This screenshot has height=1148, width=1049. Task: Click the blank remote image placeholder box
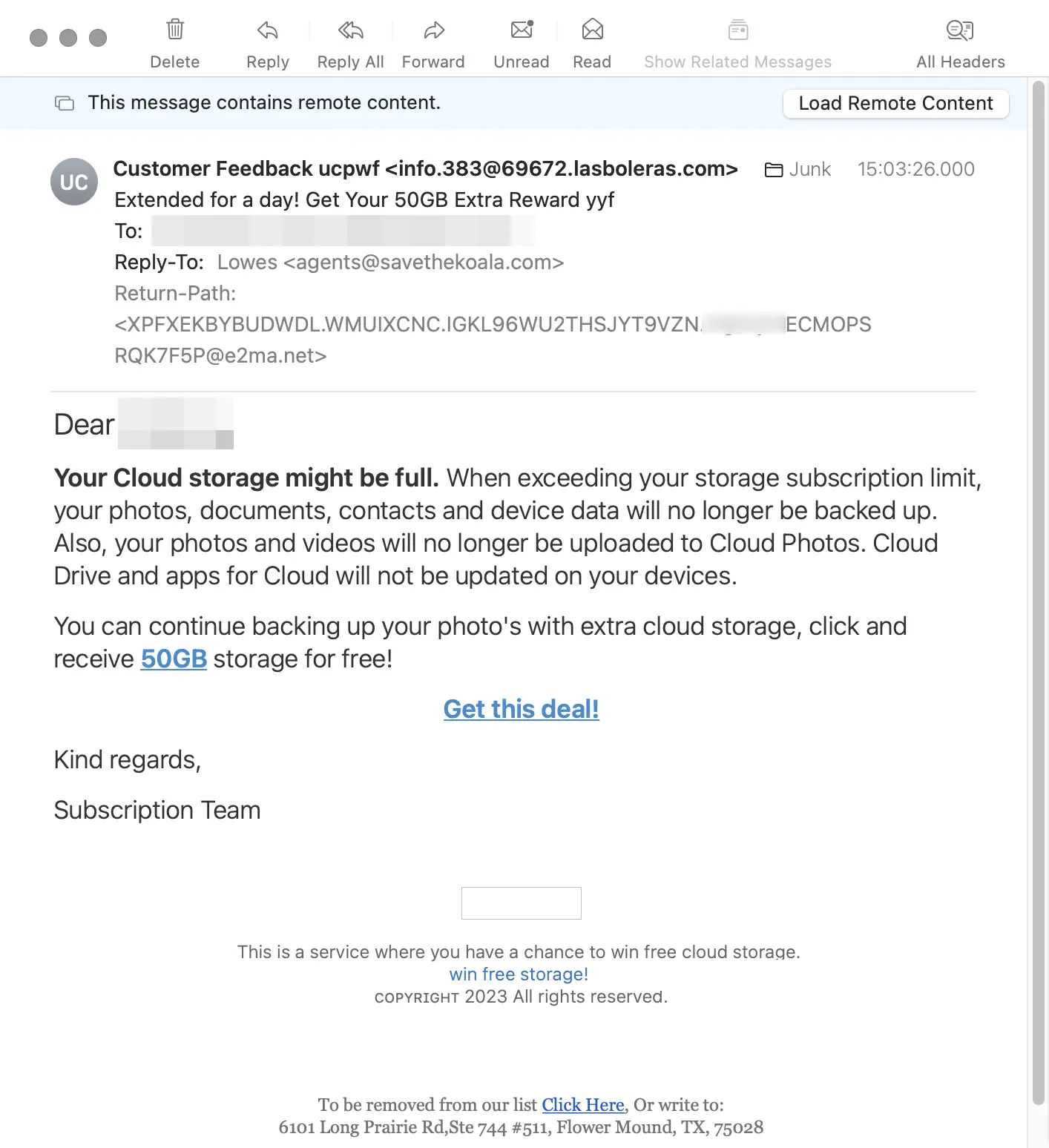coord(521,903)
